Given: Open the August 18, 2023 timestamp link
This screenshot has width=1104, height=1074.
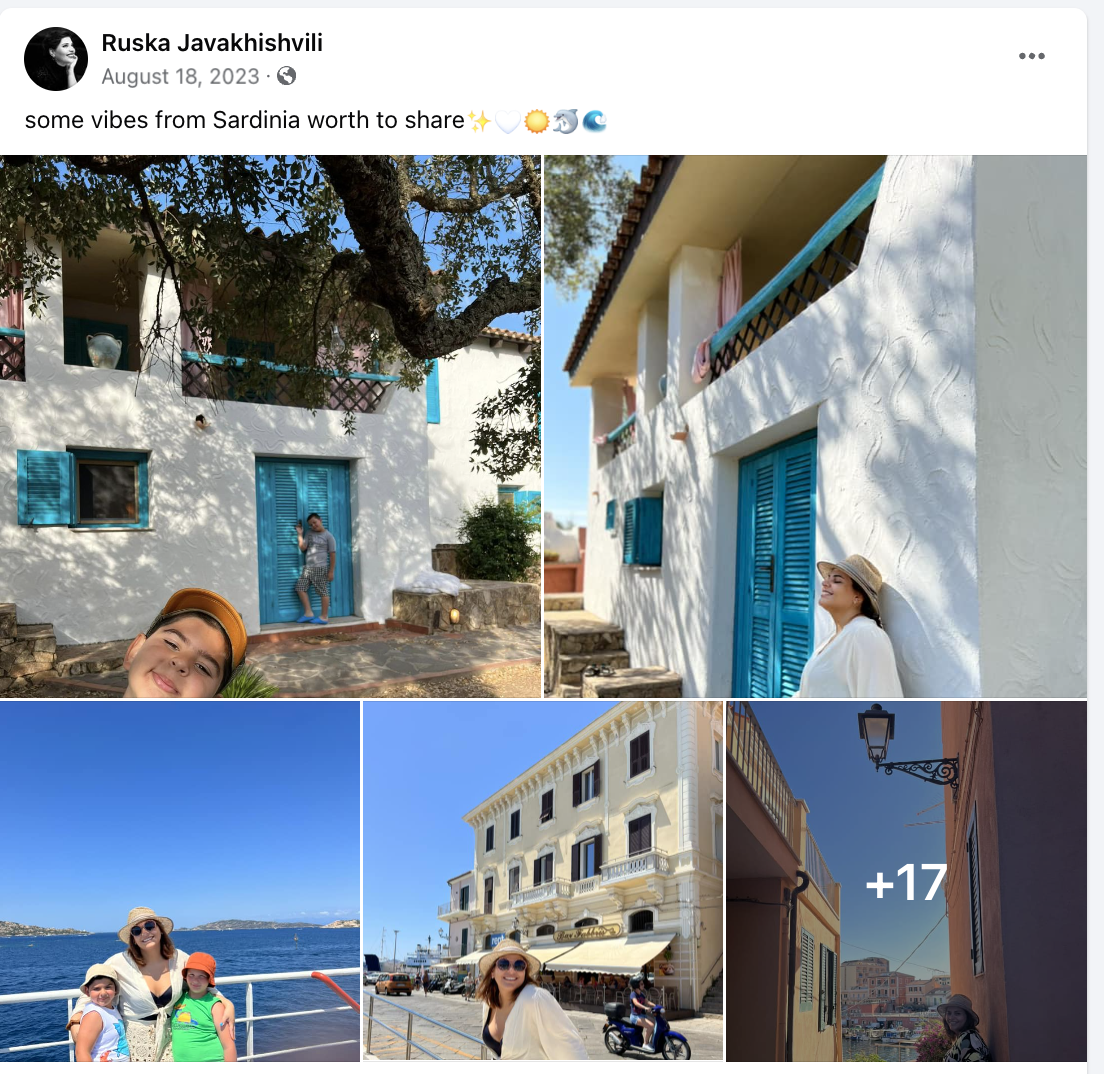Looking at the screenshot, I should pyautogui.click(x=180, y=76).
